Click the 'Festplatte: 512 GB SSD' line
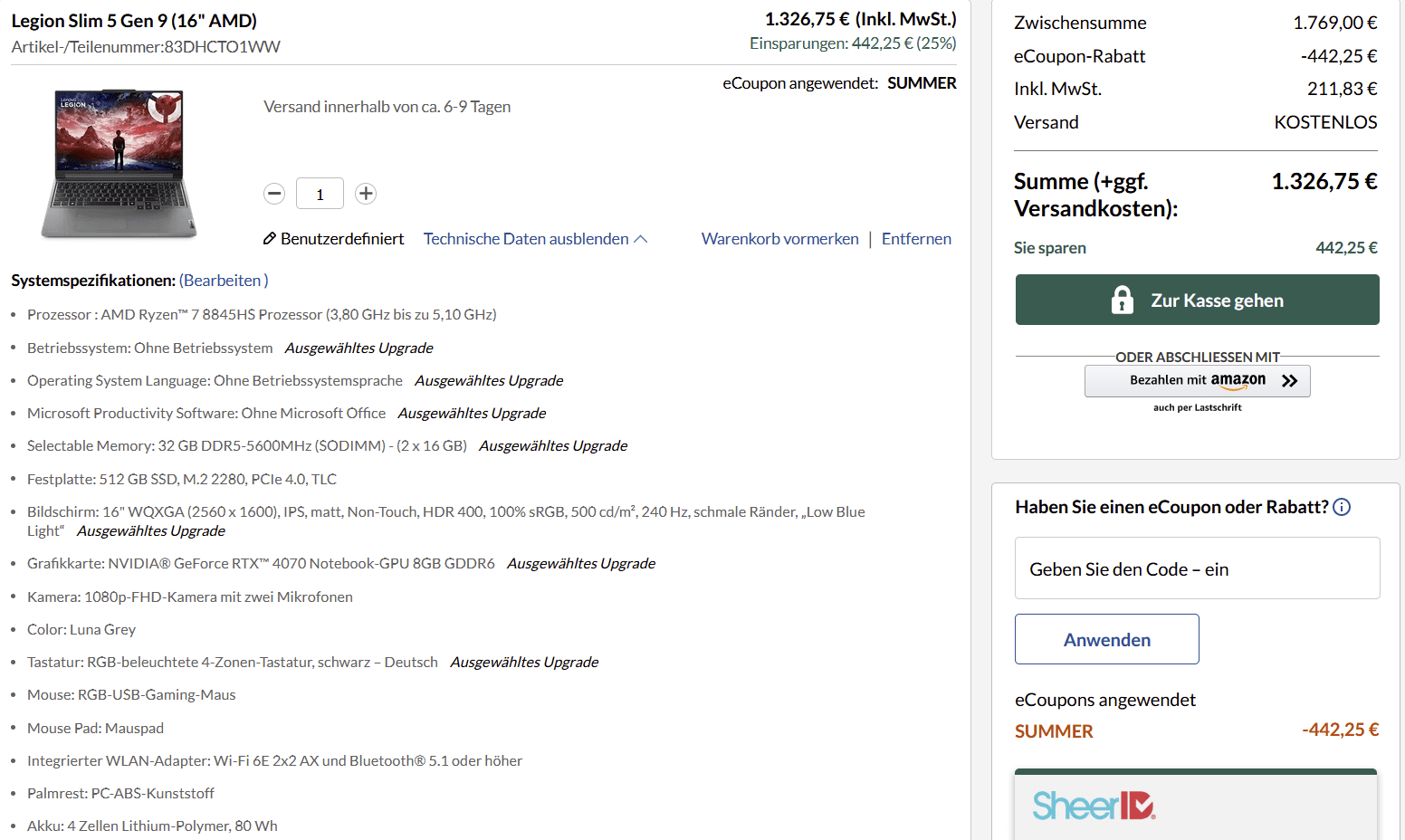The image size is (1405, 840). click(x=182, y=479)
